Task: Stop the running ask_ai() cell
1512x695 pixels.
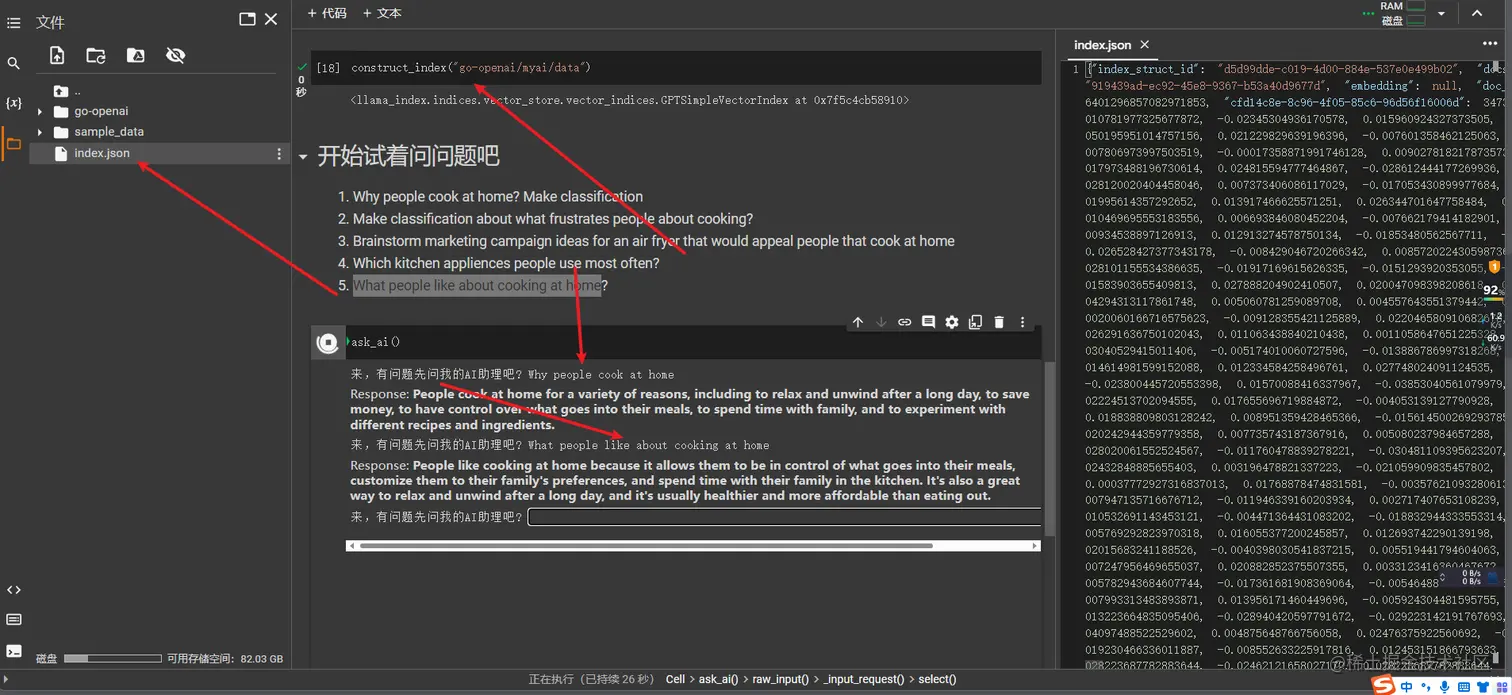Action: click(328, 343)
